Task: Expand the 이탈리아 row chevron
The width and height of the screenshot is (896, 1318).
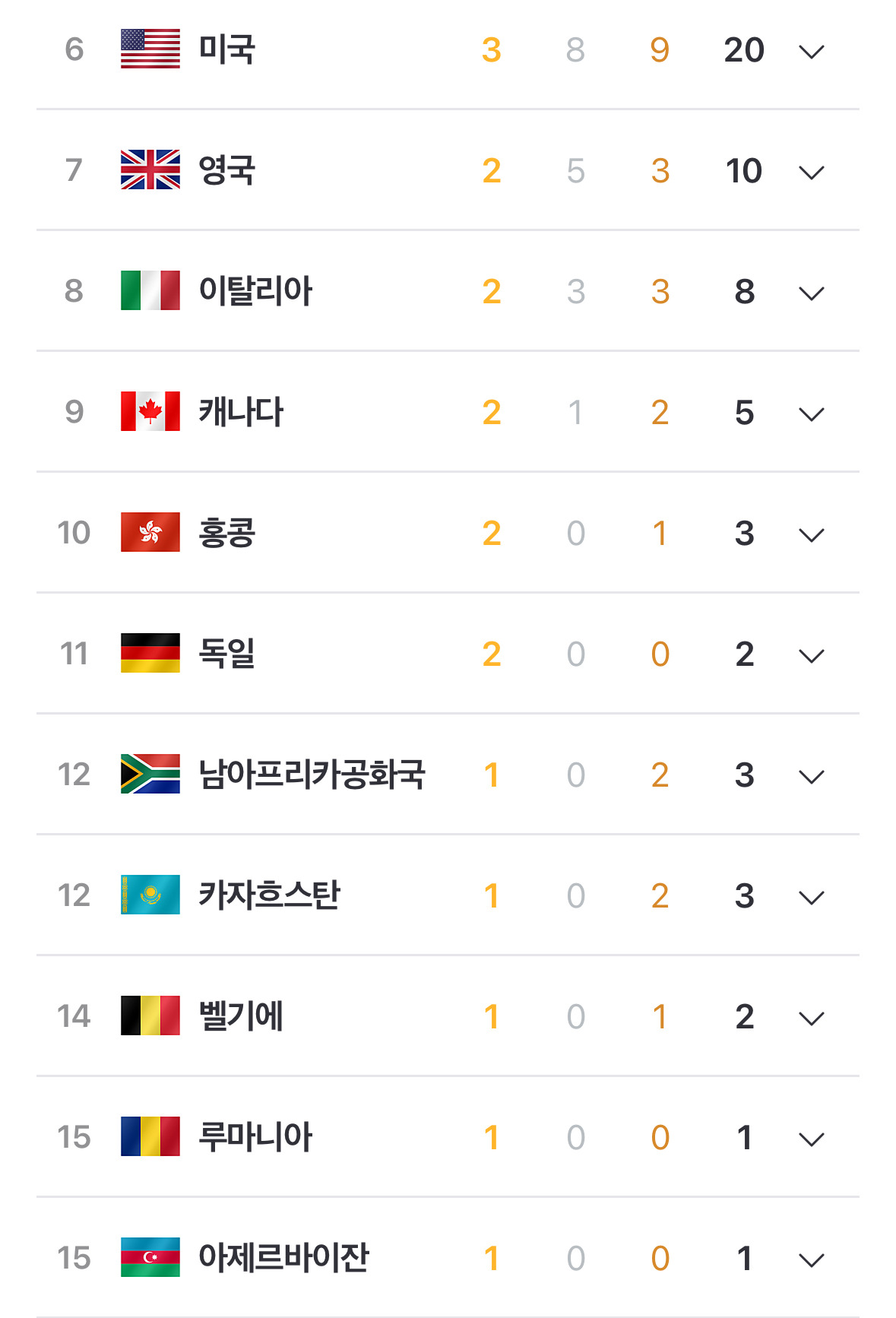Action: [811, 293]
